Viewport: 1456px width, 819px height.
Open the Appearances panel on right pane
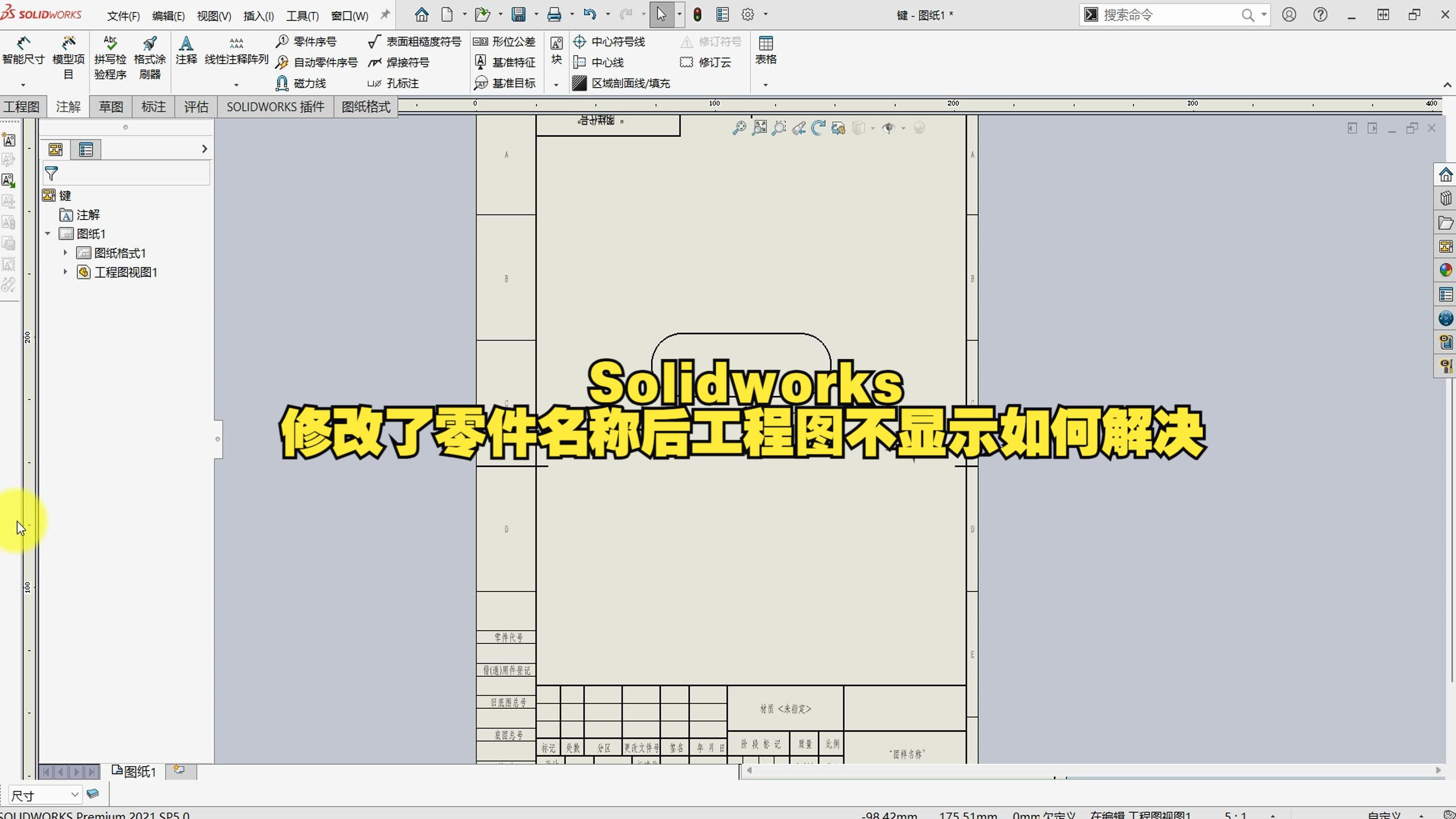[x=1445, y=270]
